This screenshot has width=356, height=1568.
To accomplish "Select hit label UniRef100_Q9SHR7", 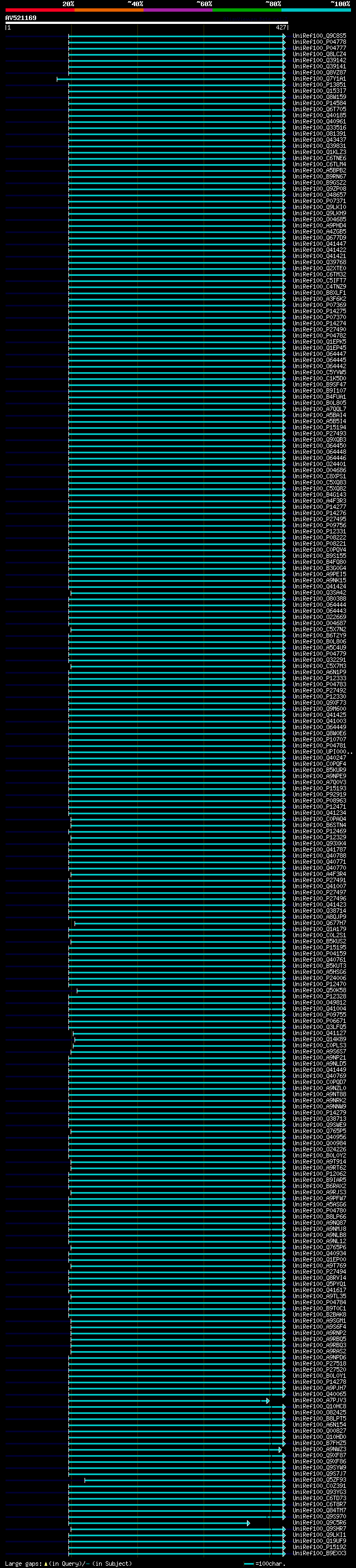I will pos(319,1529).
